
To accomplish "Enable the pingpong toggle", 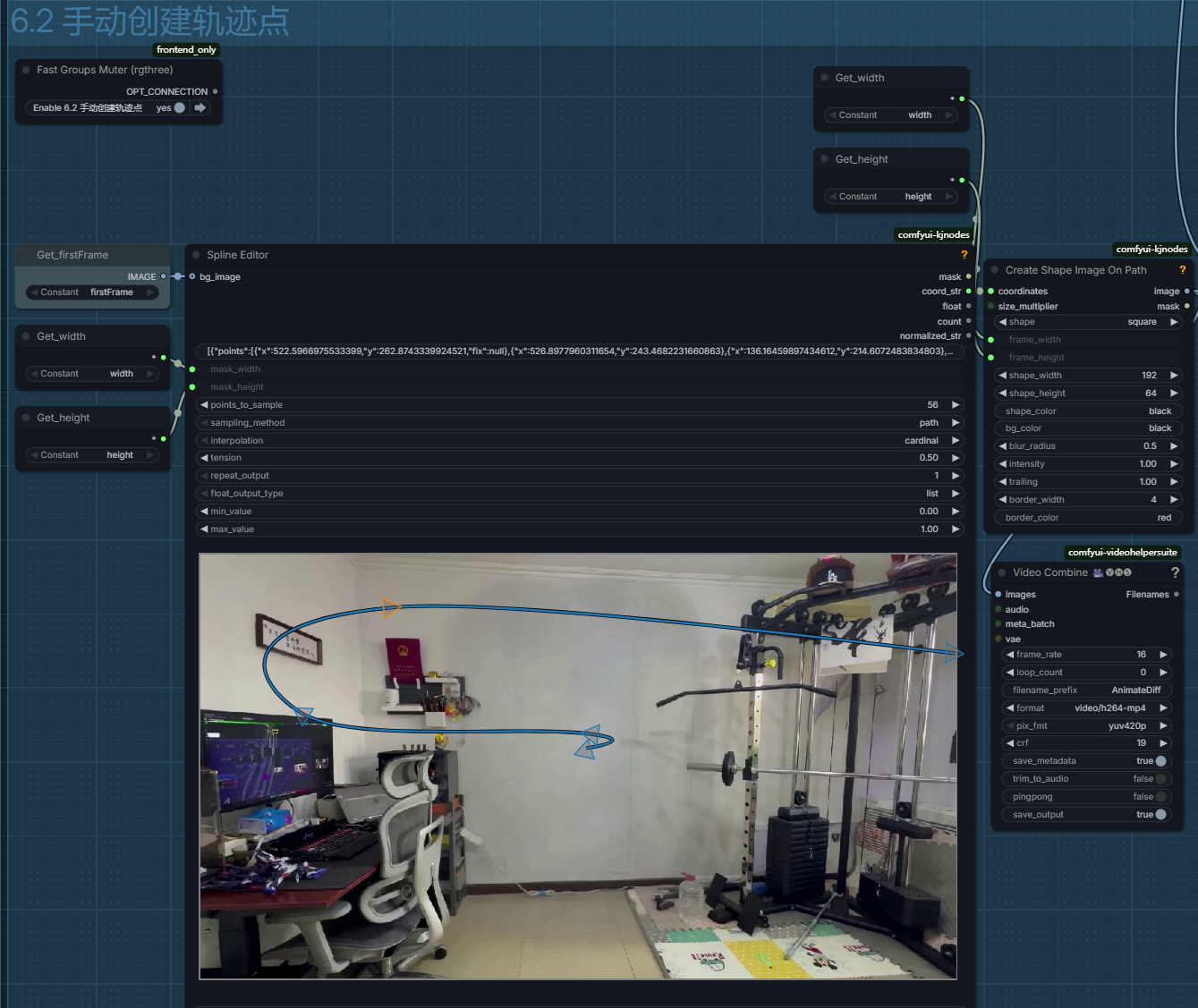I will coord(1160,797).
